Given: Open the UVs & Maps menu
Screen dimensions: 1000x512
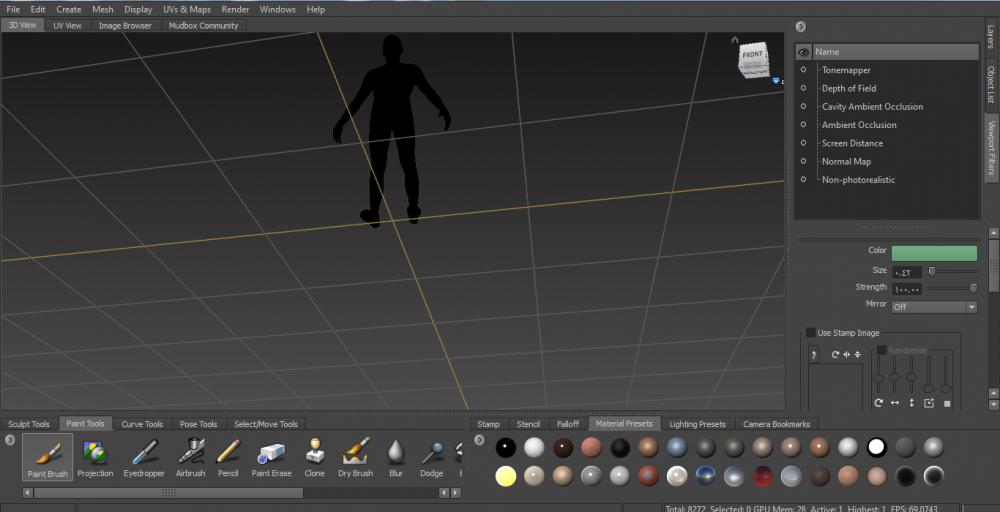Looking at the screenshot, I should 187,9.
